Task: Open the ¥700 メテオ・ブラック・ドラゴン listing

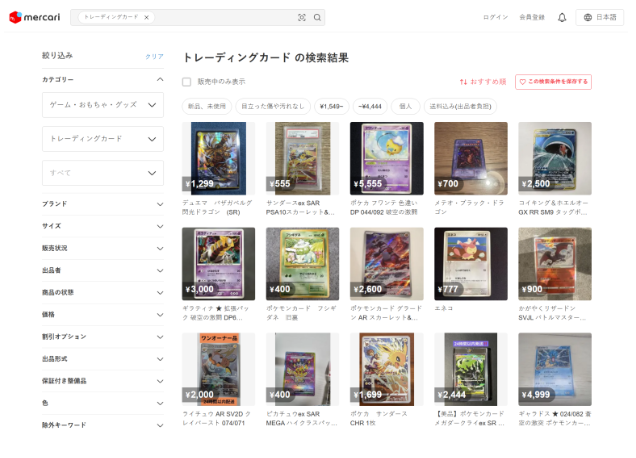Action: click(x=471, y=159)
